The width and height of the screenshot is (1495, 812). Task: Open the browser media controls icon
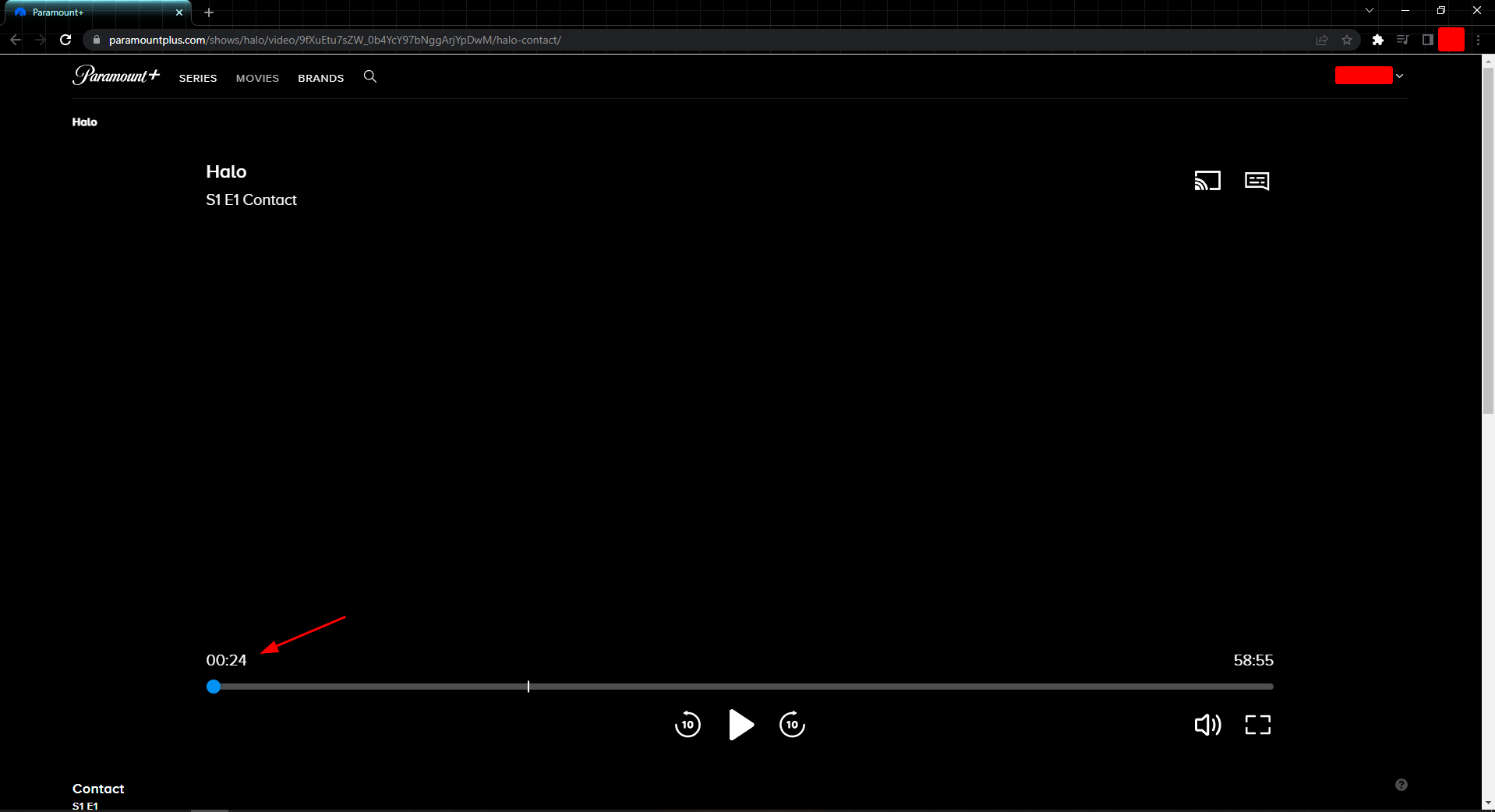click(x=1403, y=40)
